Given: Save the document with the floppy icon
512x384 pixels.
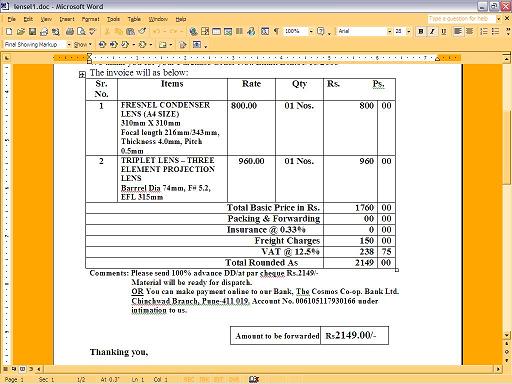Looking at the screenshot, I should coord(32,31).
